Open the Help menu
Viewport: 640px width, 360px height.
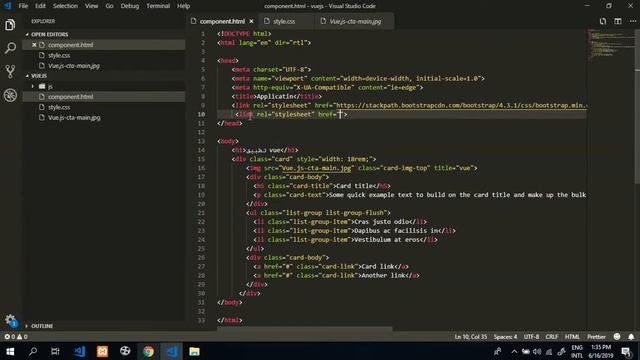click(183, 6)
